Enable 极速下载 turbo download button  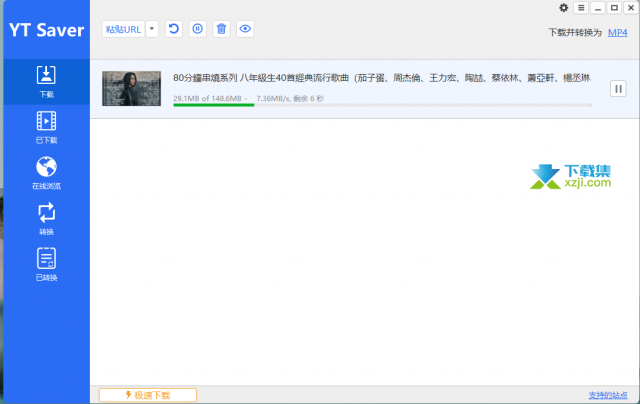click(x=148, y=395)
